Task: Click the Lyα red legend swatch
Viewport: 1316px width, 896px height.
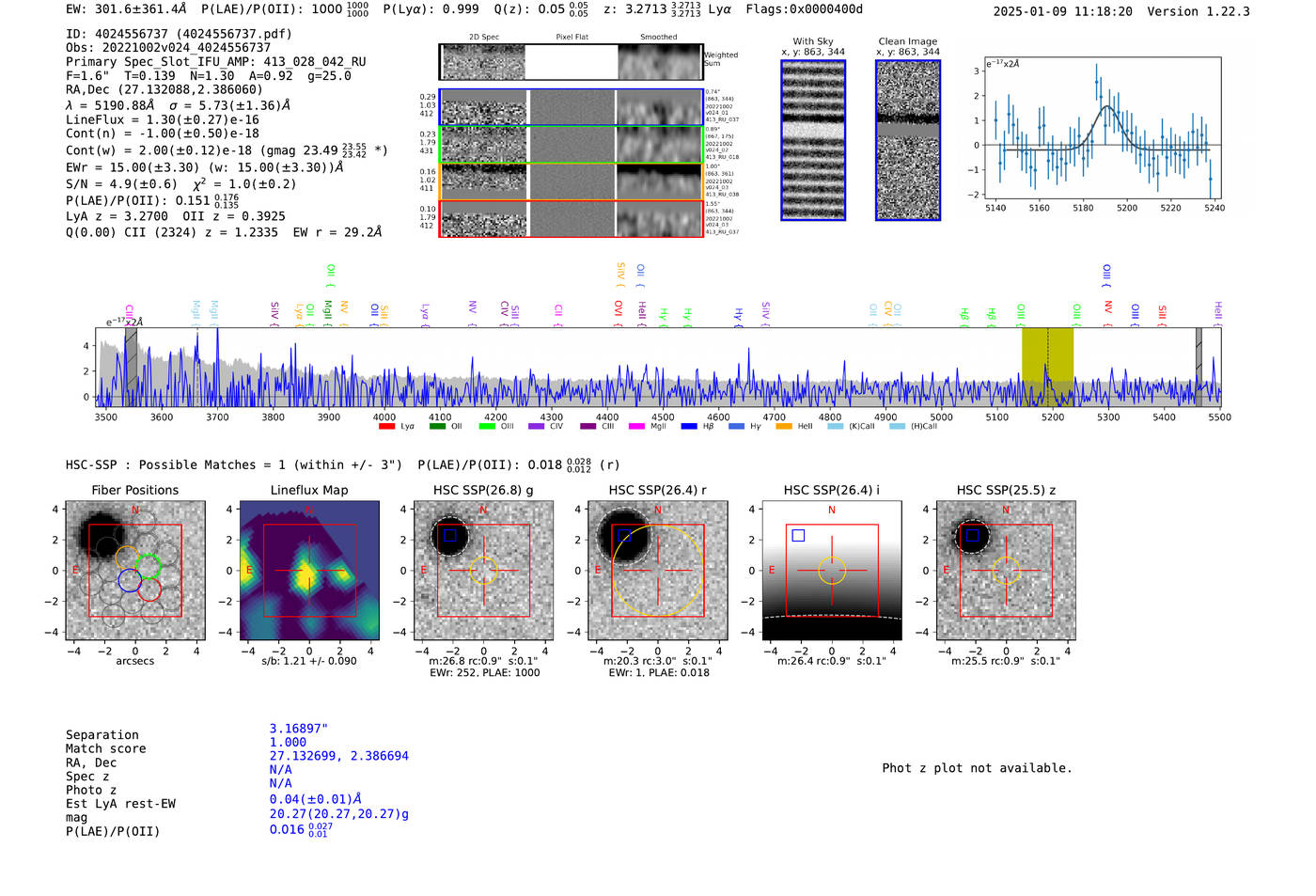Action: pos(386,427)
